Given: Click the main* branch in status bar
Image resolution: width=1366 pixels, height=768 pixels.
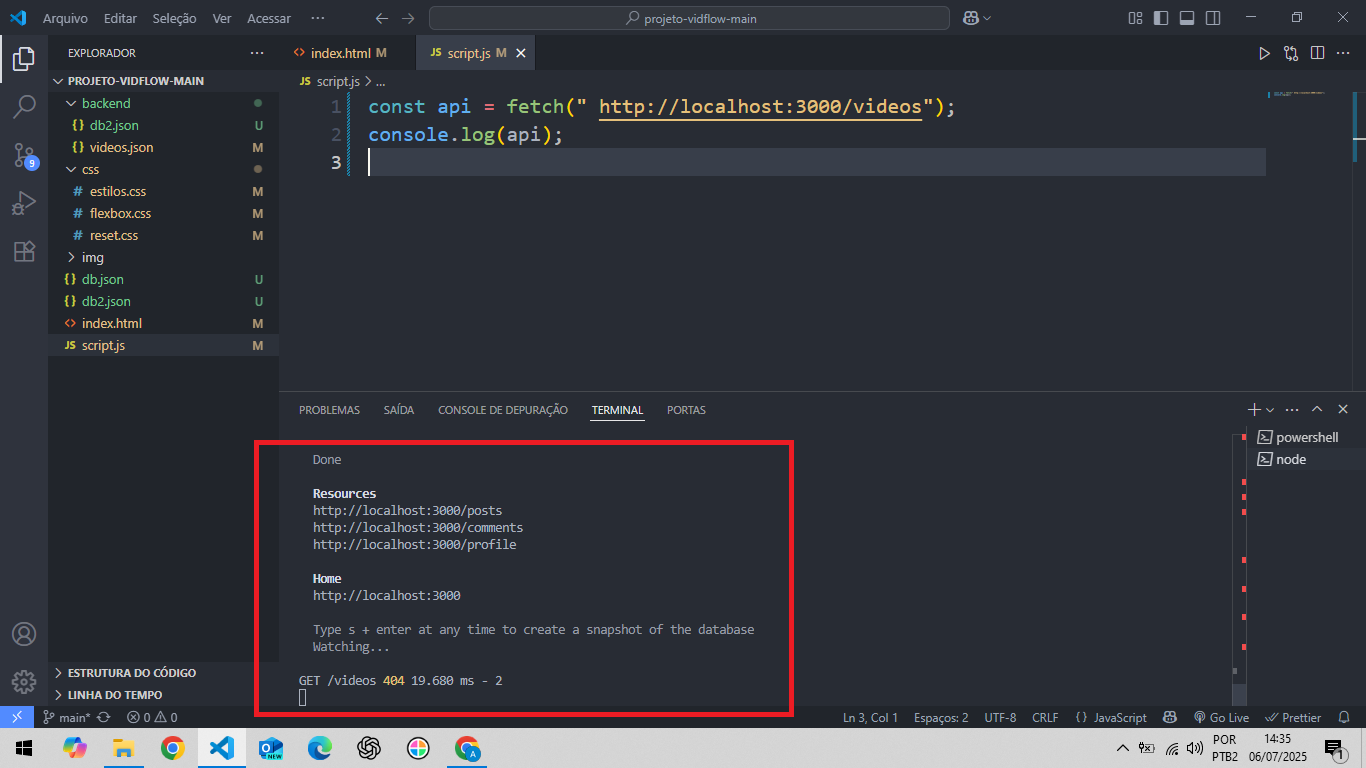Looking at the screenshot, I should click(x=67, y=717).
